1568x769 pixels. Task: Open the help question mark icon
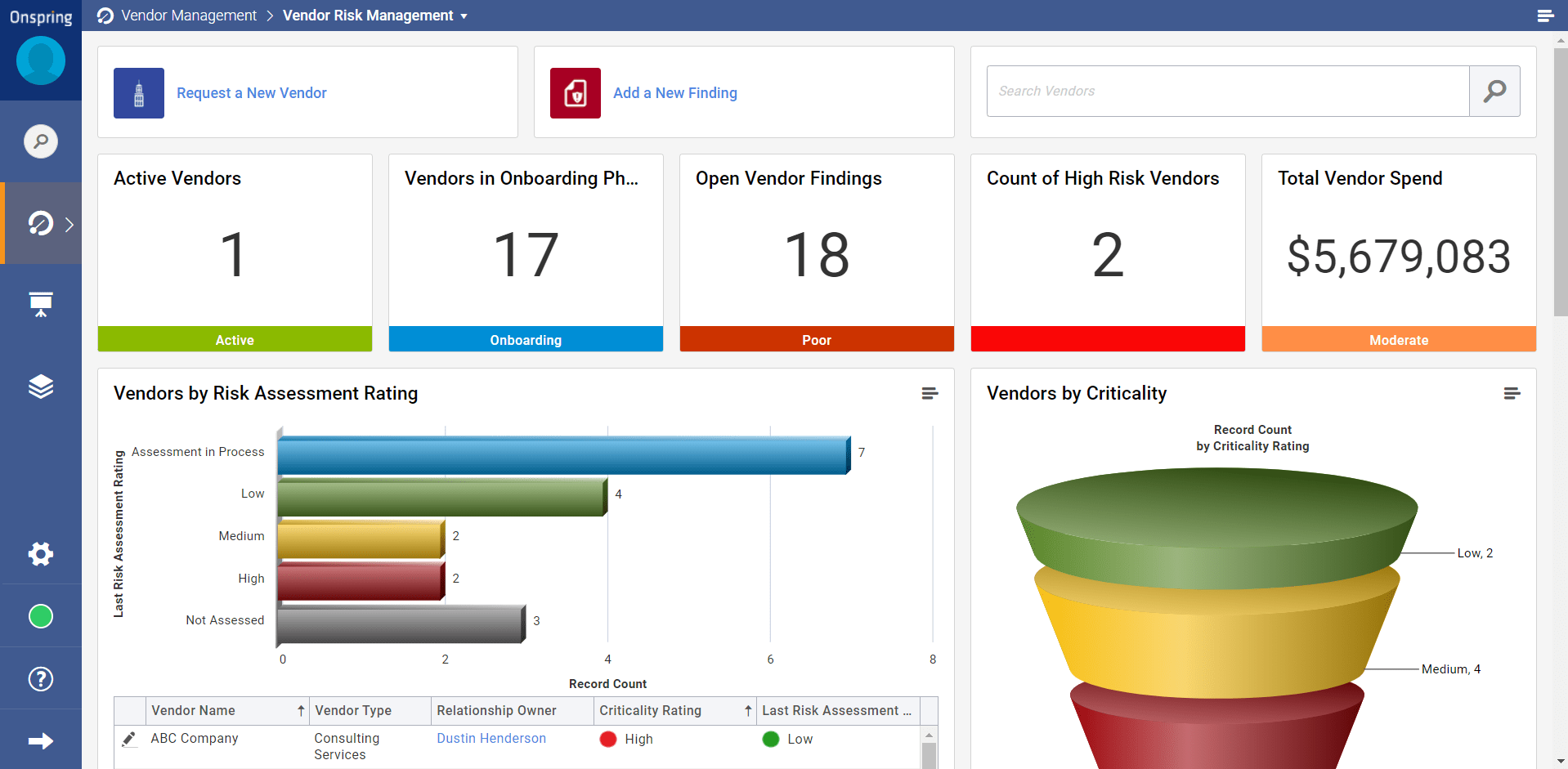40,678
